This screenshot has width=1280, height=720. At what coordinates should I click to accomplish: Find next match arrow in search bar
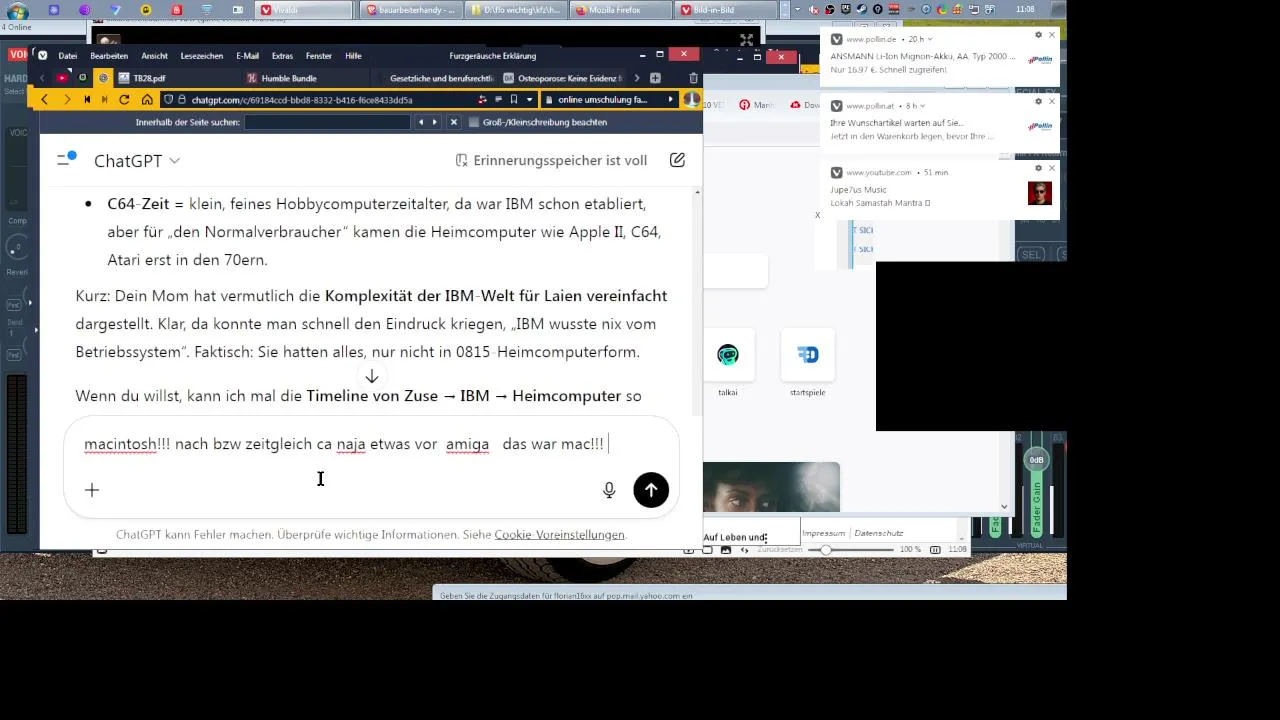pos(435,122)
